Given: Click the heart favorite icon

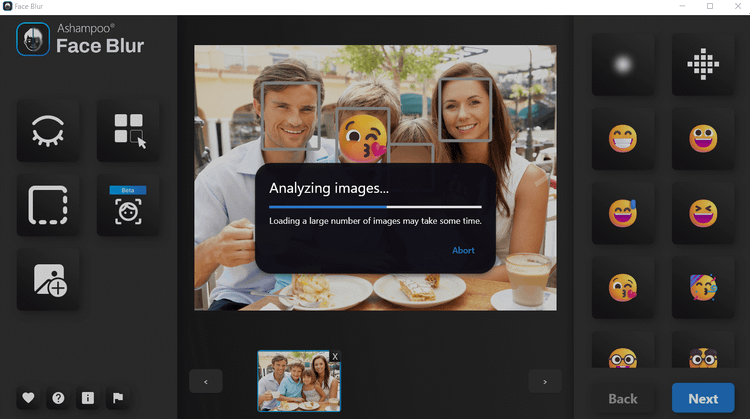Looking at the screenshot, I should pos(28,398).
